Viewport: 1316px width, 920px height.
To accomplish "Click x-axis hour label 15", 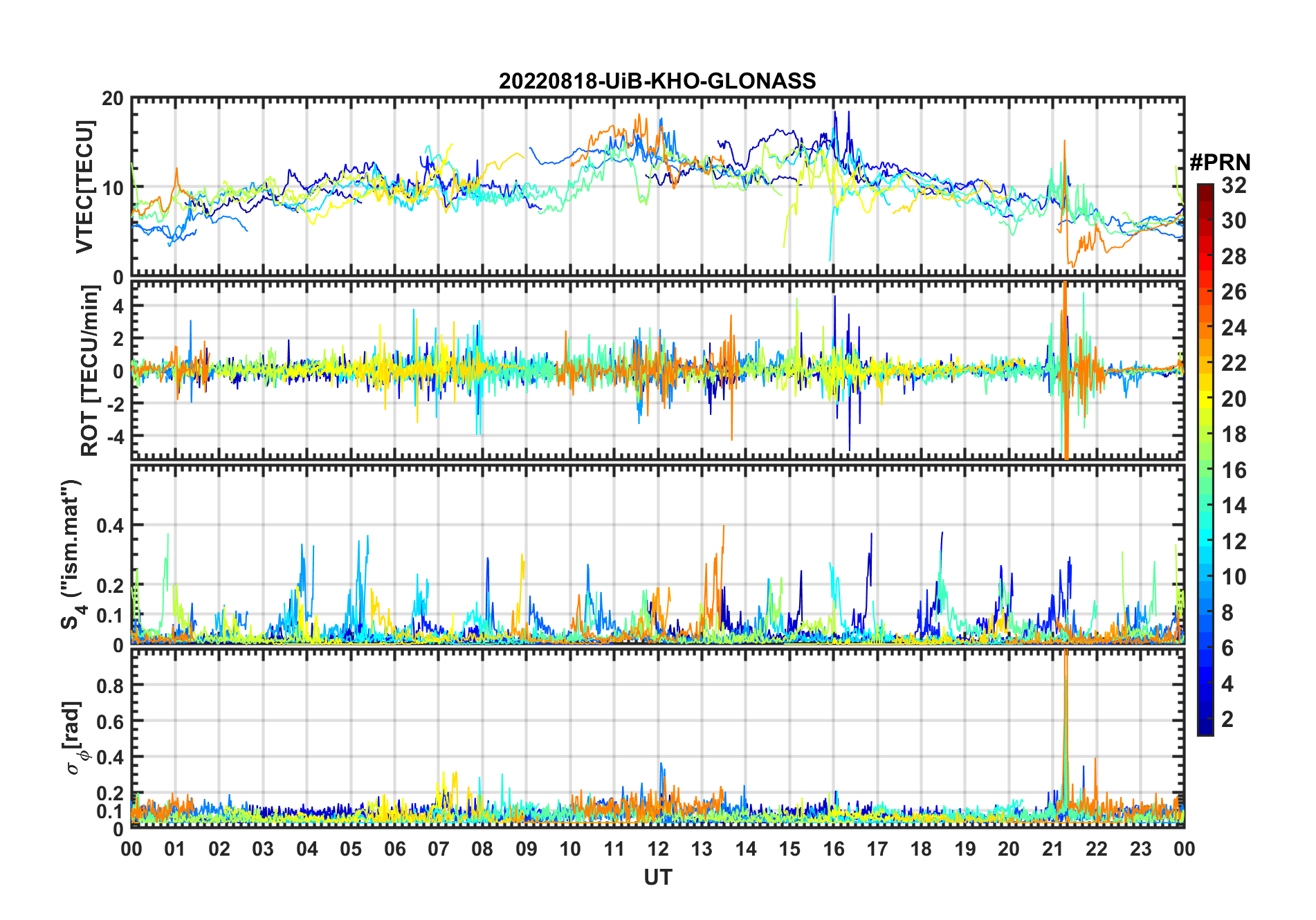I will 789,849.
